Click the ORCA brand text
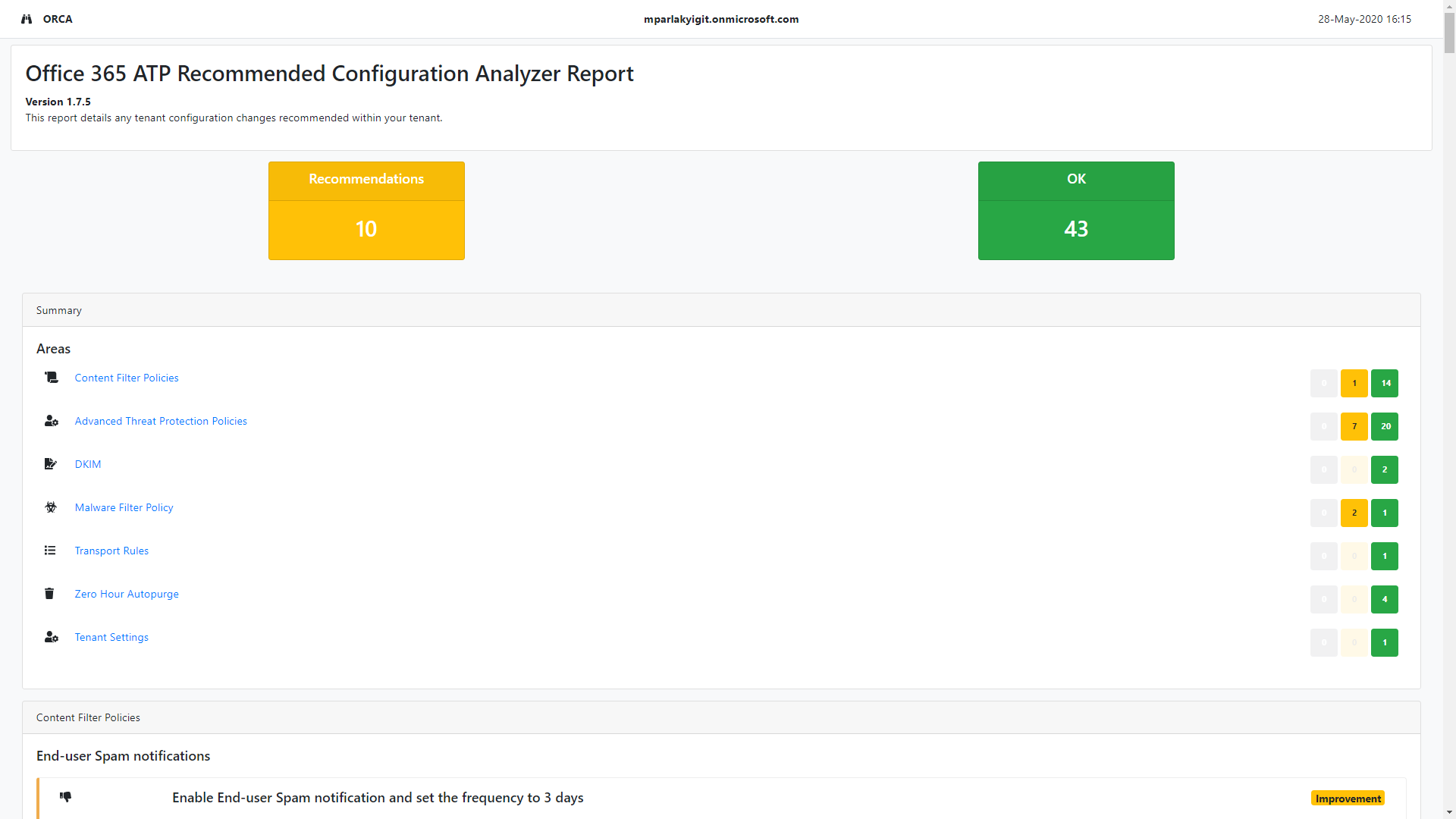The image size is (1456, 819). [58, 19]
